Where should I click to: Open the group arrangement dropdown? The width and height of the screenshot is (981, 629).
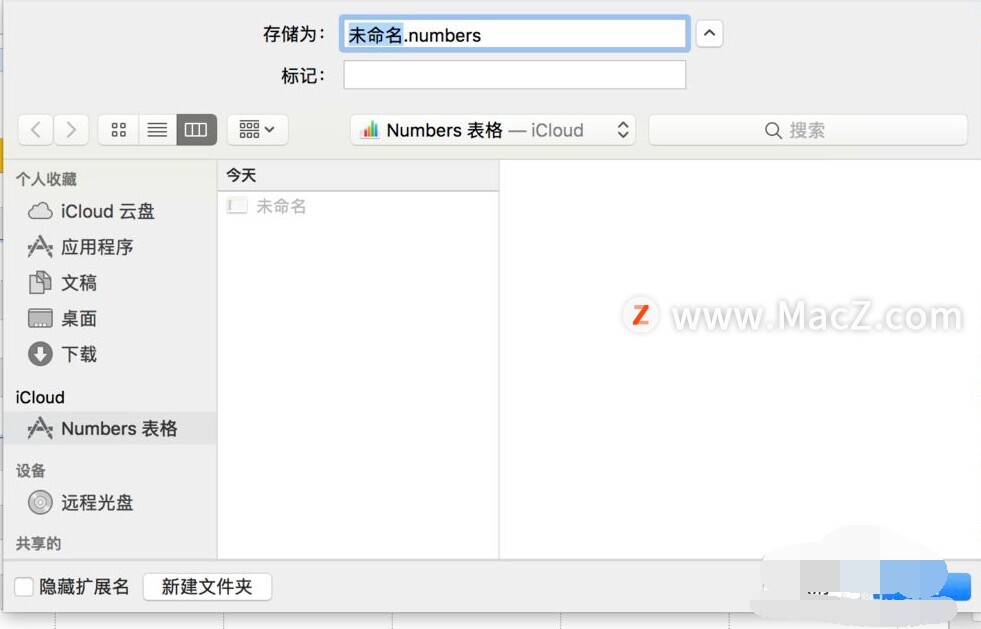(257, 130)
